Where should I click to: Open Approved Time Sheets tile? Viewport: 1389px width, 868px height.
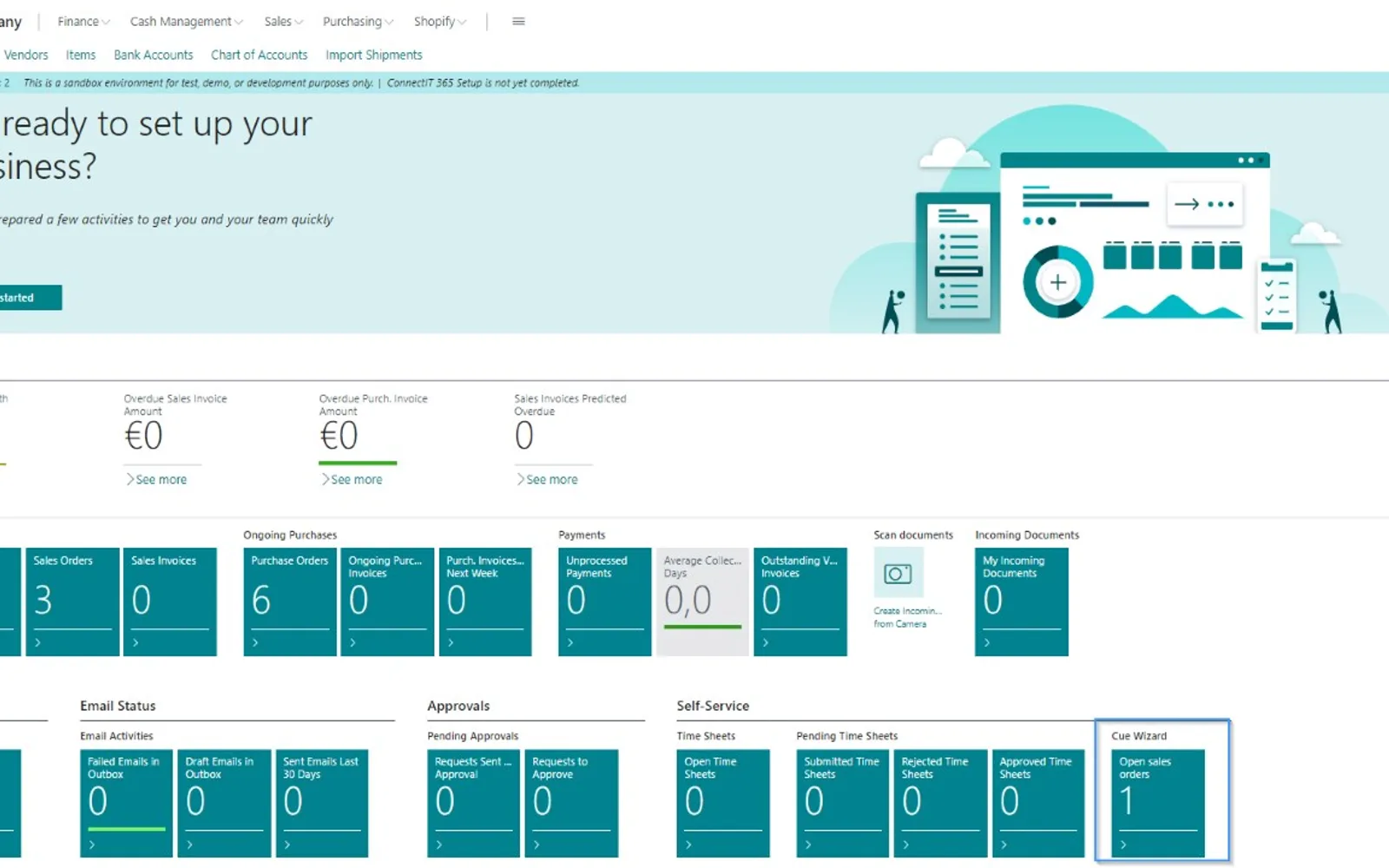tap(1038, 803)
